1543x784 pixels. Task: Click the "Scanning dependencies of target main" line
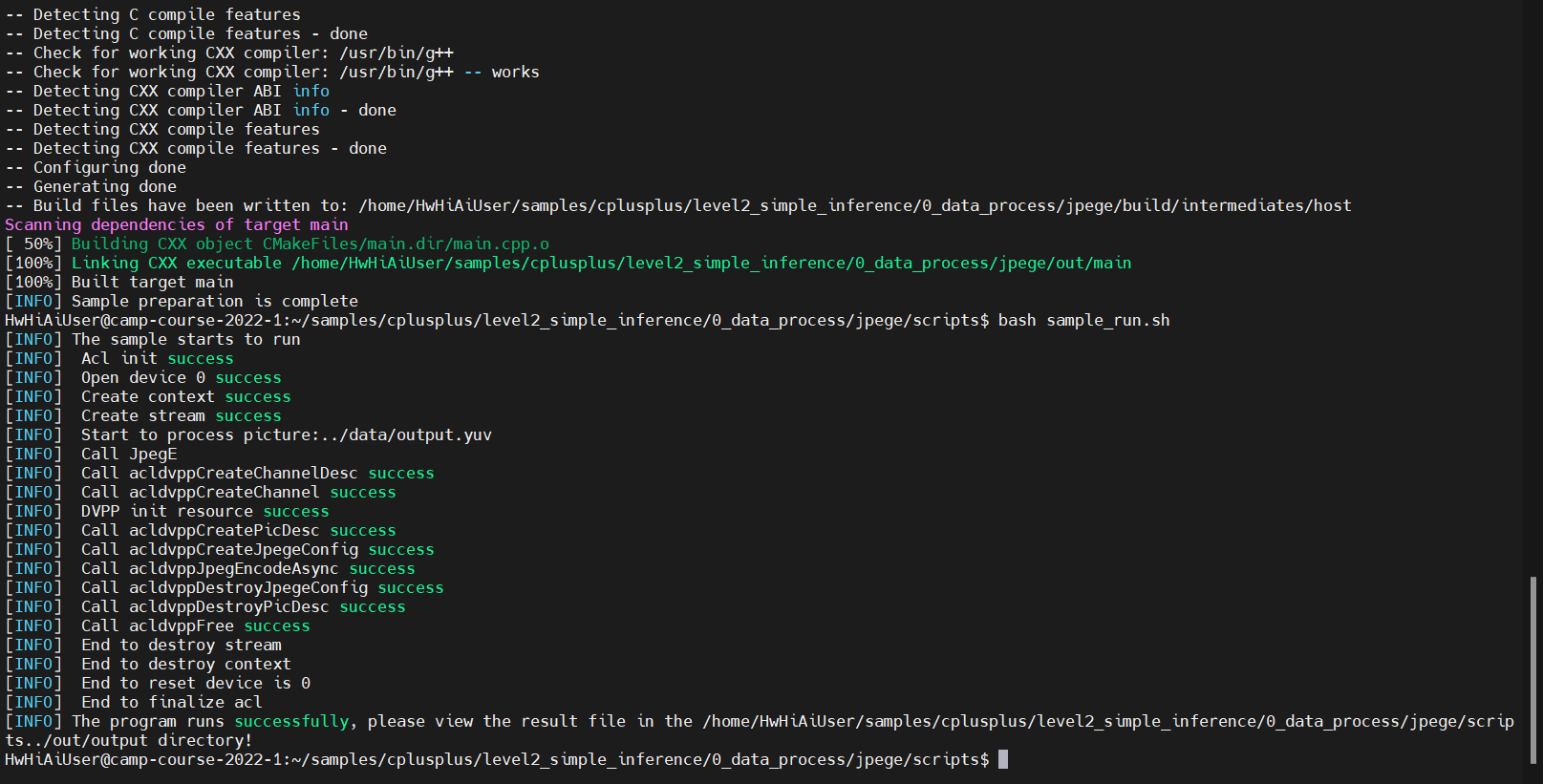(x=177, y=224)
